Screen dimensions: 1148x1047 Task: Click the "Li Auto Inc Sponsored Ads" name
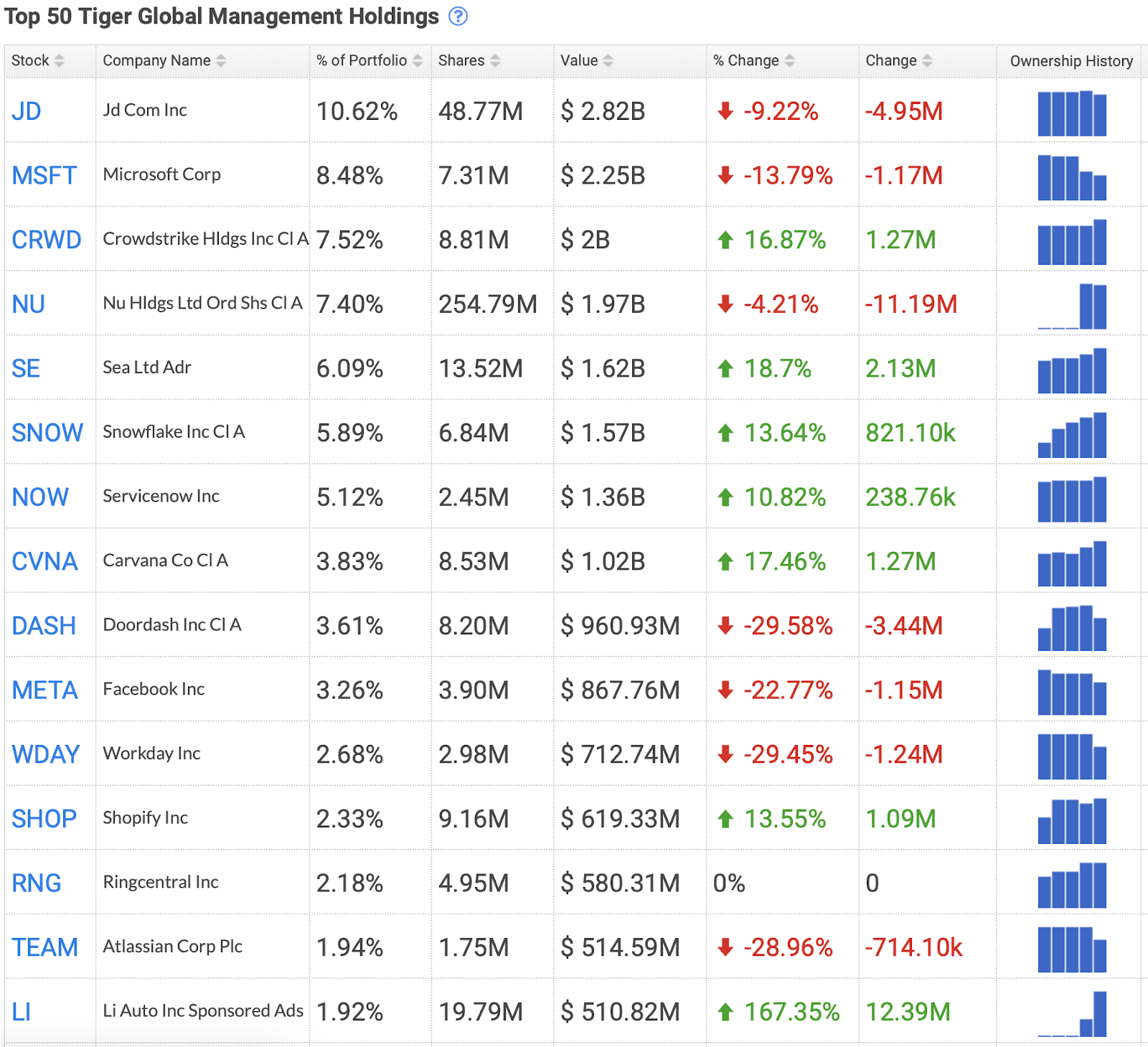click(x=204, y=1010)
